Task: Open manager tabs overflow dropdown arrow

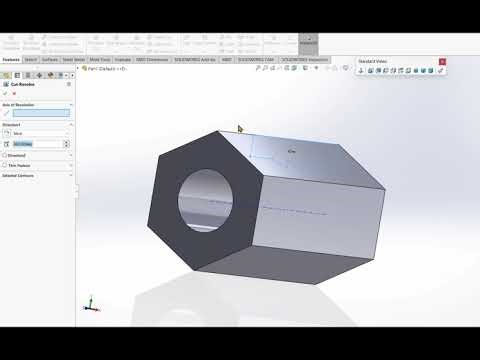Action: [x=66, y=75]
